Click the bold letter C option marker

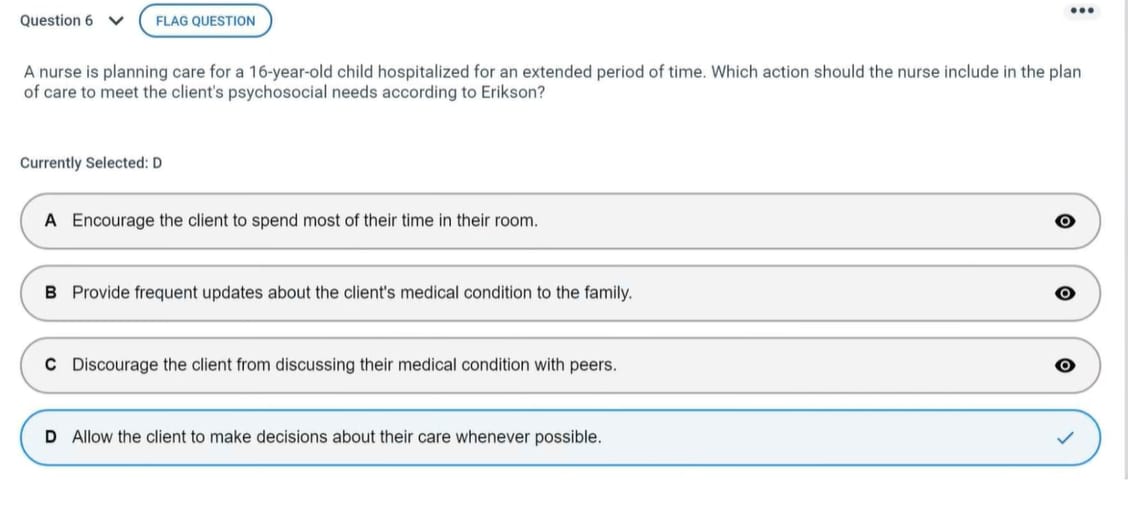coord(50,365)
